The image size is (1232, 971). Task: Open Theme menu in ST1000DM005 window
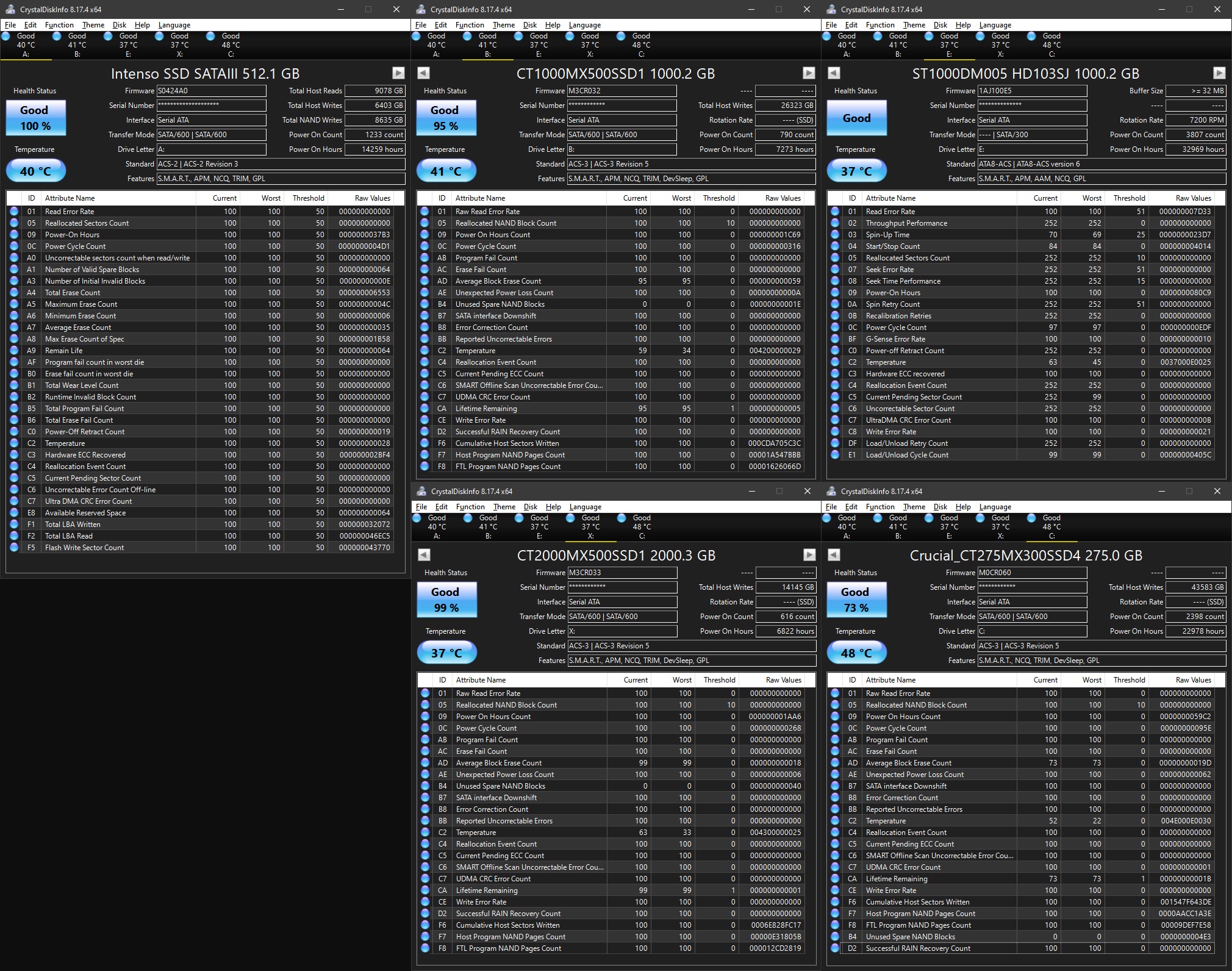tap(914, 25)
